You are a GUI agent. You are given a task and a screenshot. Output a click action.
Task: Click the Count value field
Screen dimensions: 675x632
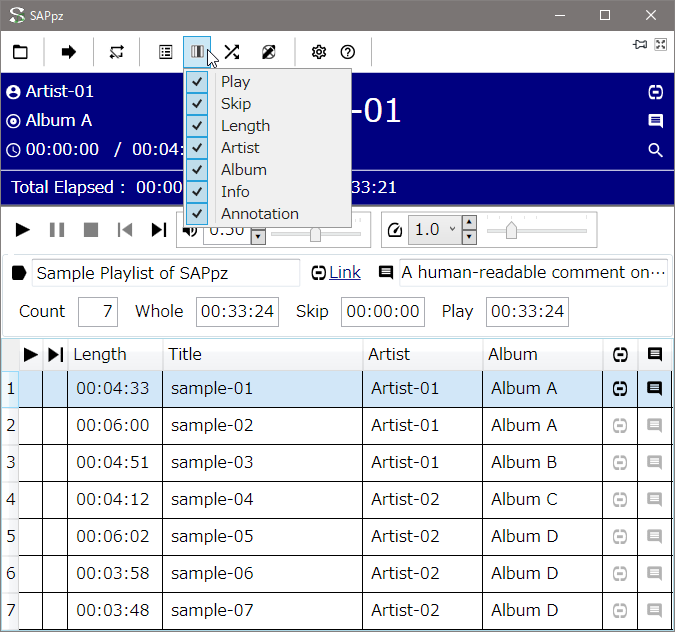tap(98, 311)
